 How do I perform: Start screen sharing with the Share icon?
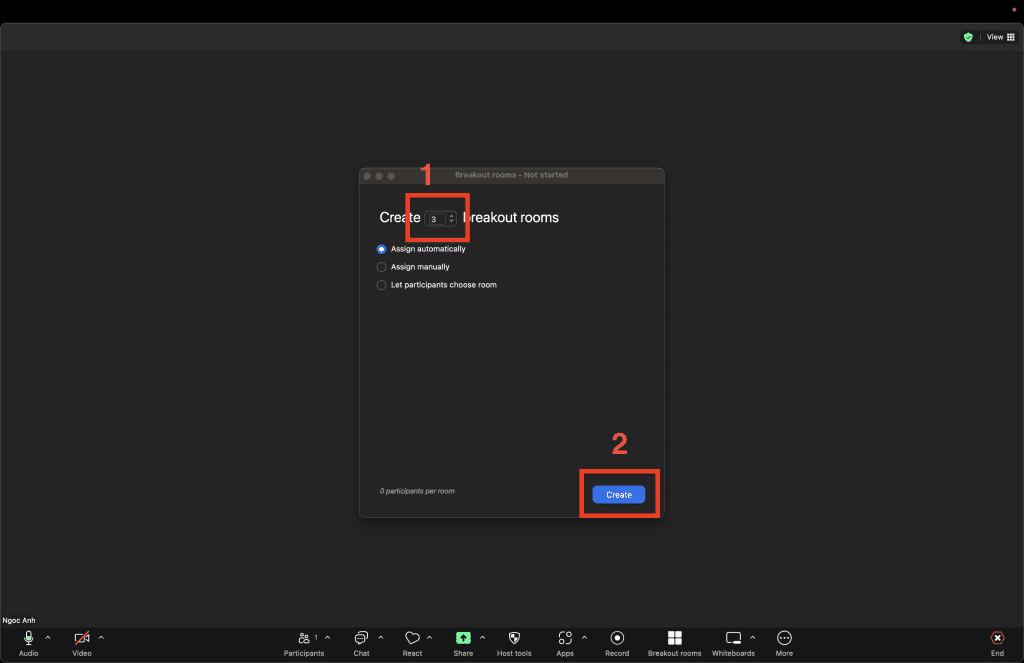[x=464, y=643]
